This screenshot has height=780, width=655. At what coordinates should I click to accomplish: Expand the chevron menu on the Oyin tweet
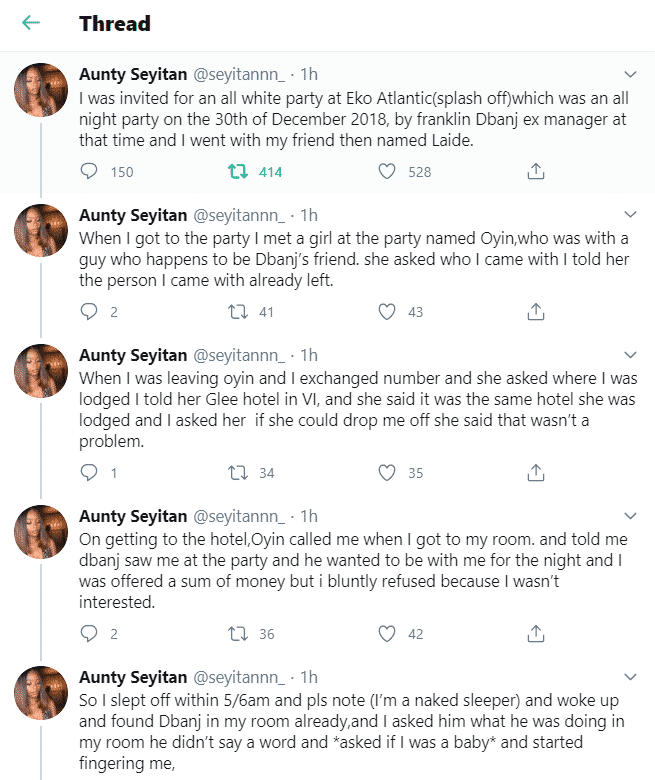[630, 215]
